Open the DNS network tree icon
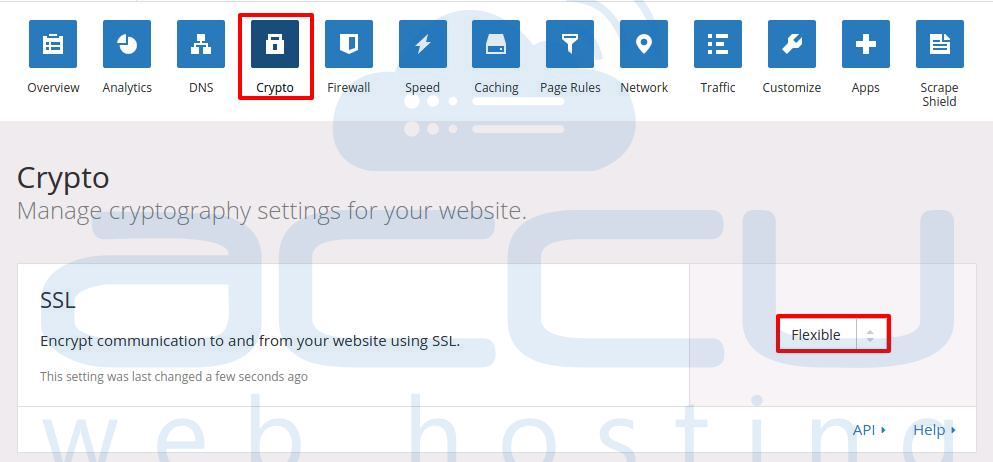 click(x=201, y=44)
